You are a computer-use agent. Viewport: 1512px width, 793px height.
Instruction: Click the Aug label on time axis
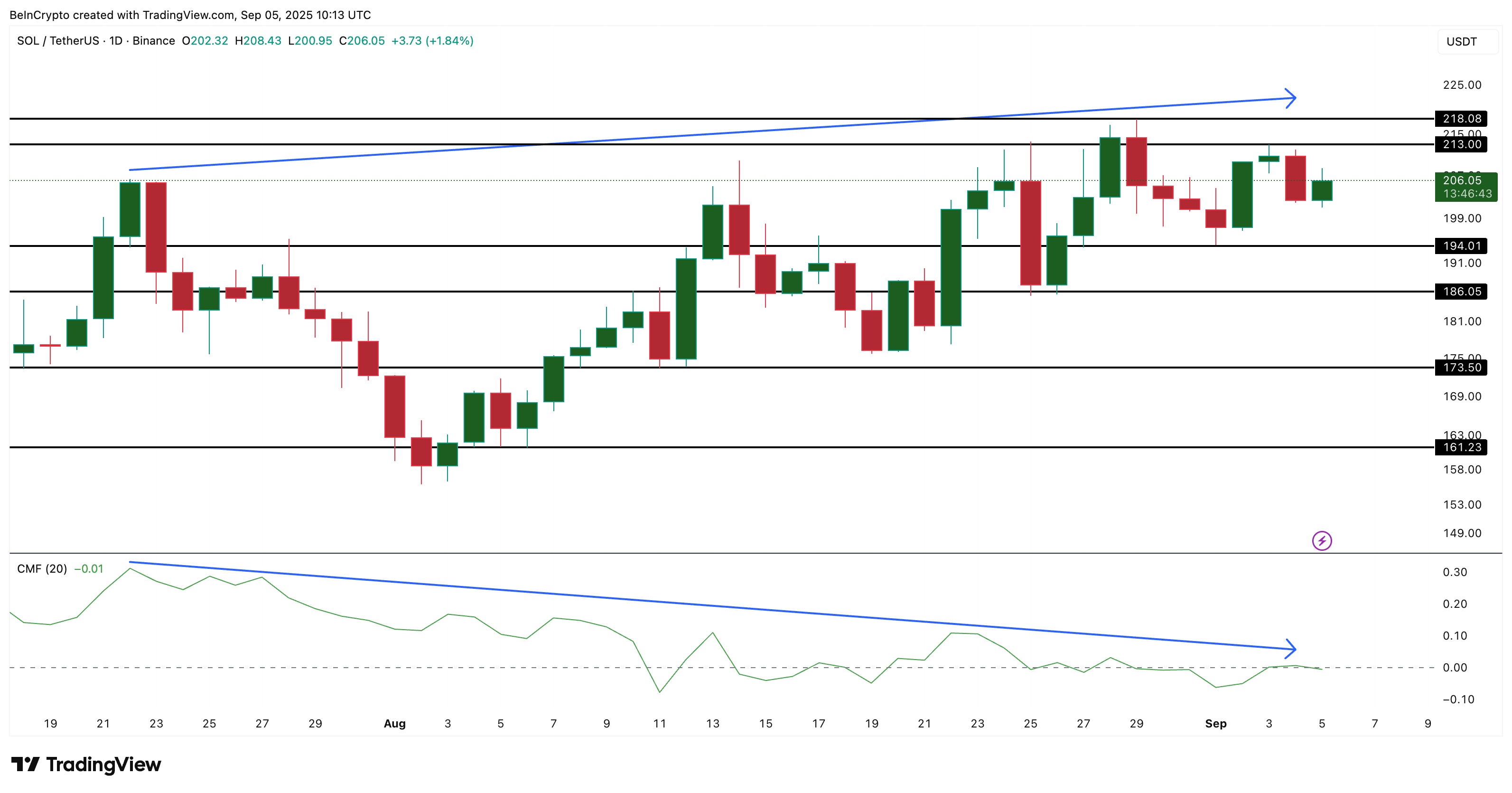click(394, 724)
